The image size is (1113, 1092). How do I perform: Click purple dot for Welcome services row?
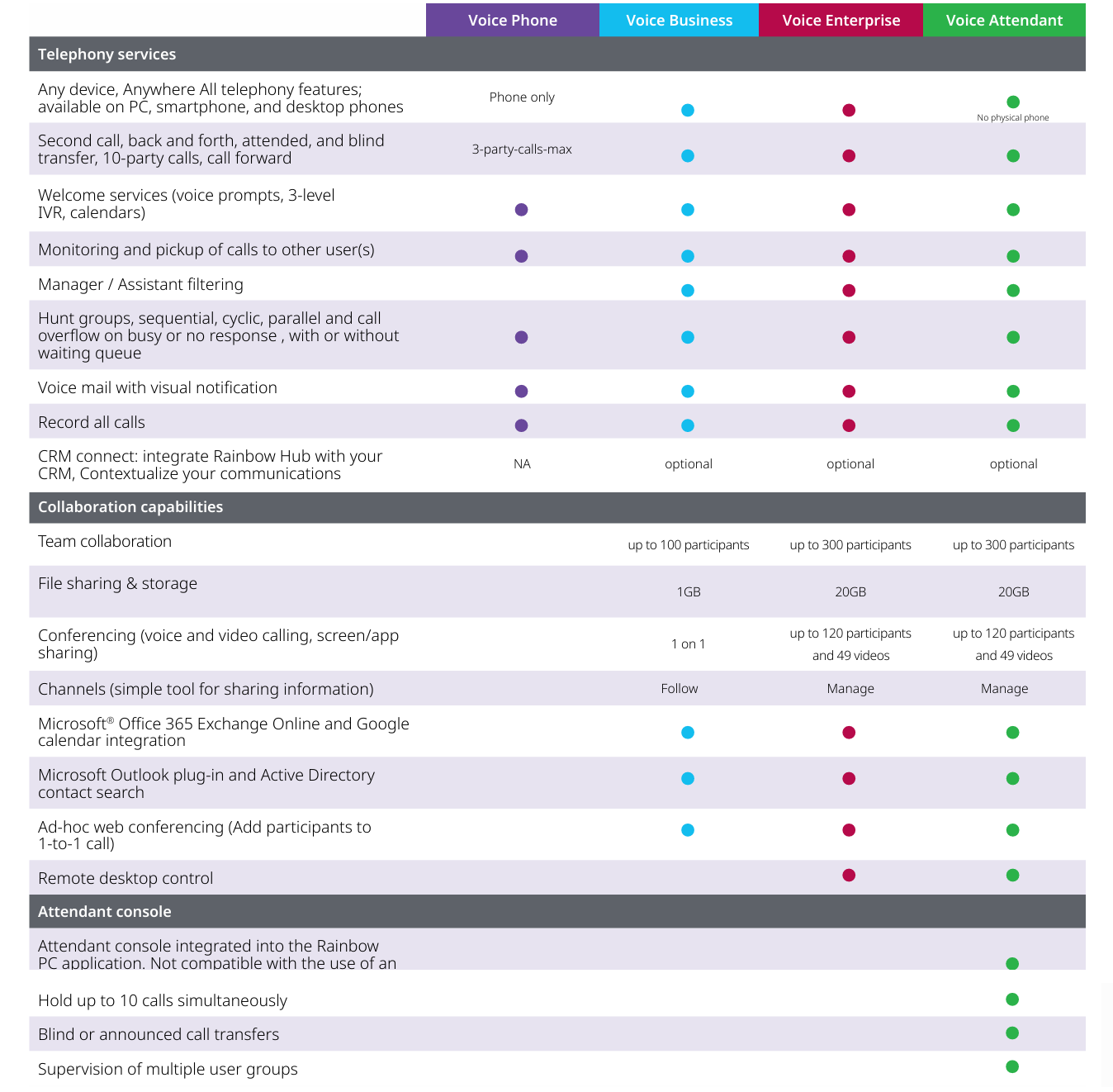521,210
